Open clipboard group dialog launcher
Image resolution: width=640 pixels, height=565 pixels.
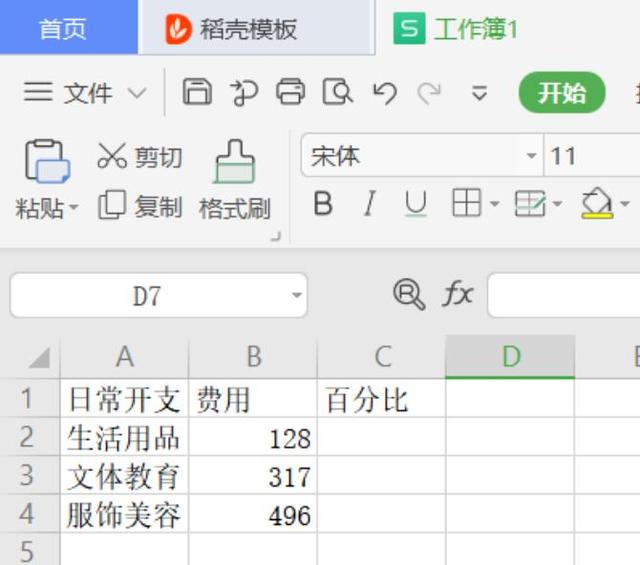coord(276,236)
